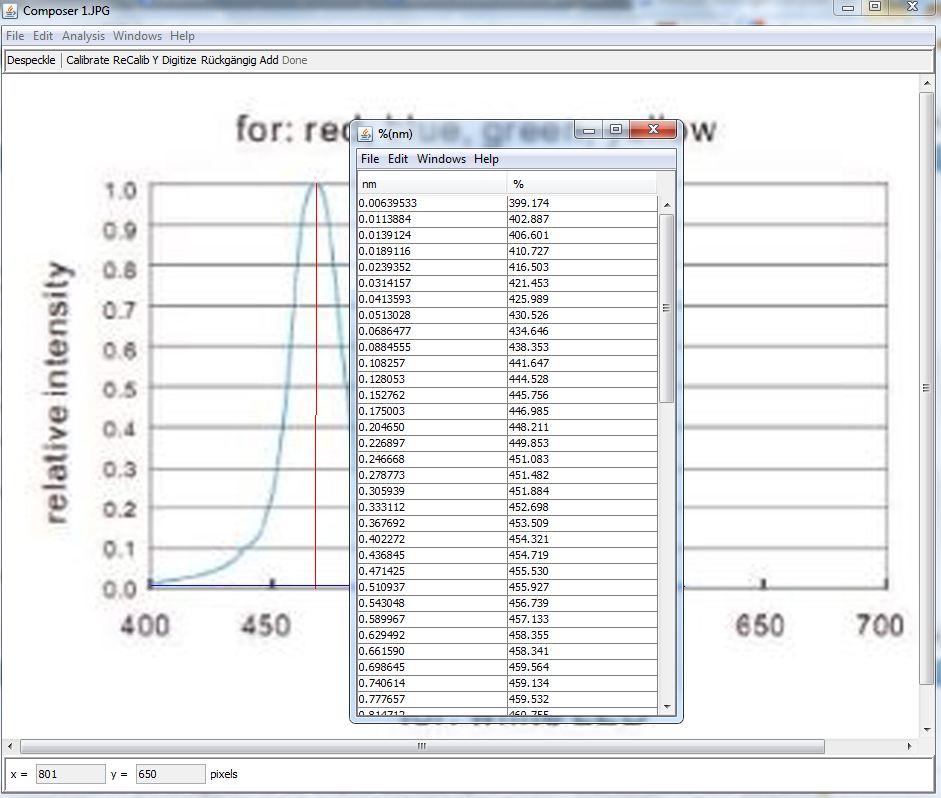Start Digitize from the toolbar
This screenshot has height=798, width=941.
pyautogui.click(x=179, y=60)
